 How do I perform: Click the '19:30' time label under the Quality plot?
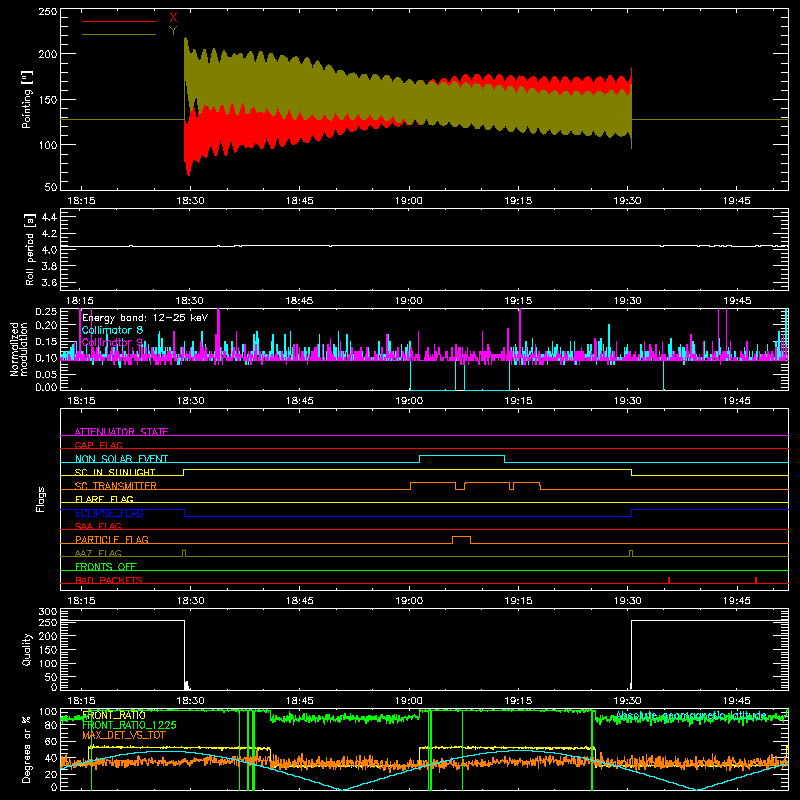pyautogui.click(x=628, y=701)
